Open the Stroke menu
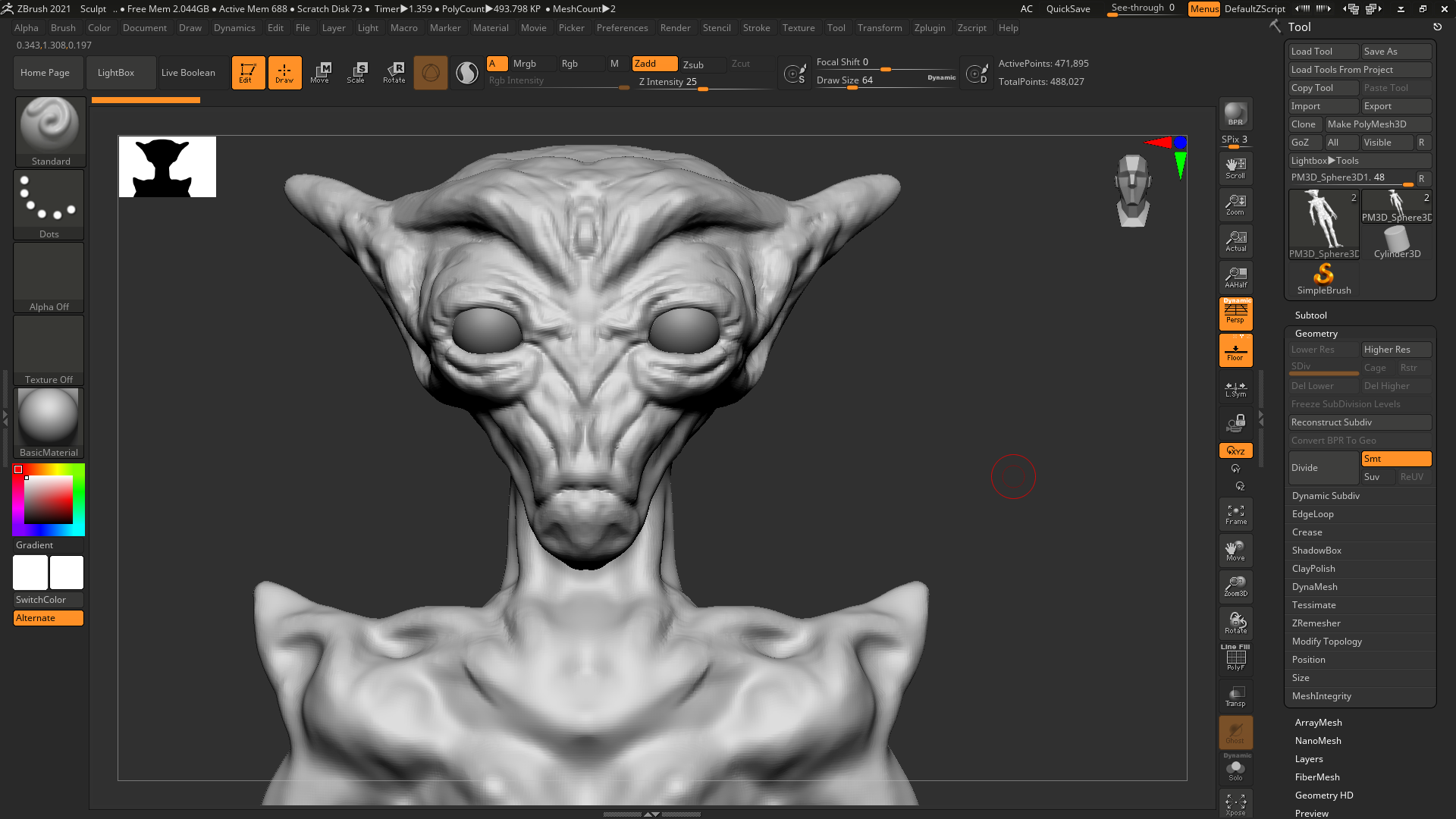The height and width of the screenshot is (819, 1456). tap(756, 28)
